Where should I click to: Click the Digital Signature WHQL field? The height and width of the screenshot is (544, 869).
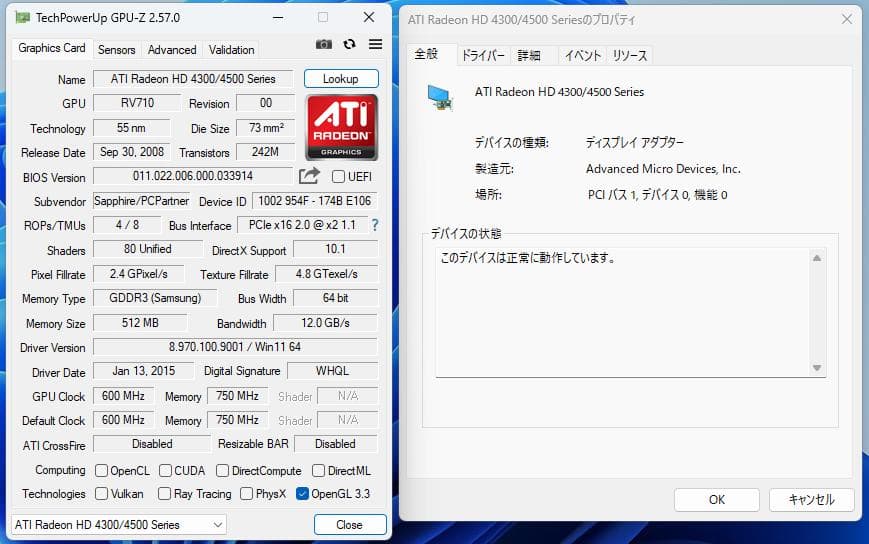(333, 371)
